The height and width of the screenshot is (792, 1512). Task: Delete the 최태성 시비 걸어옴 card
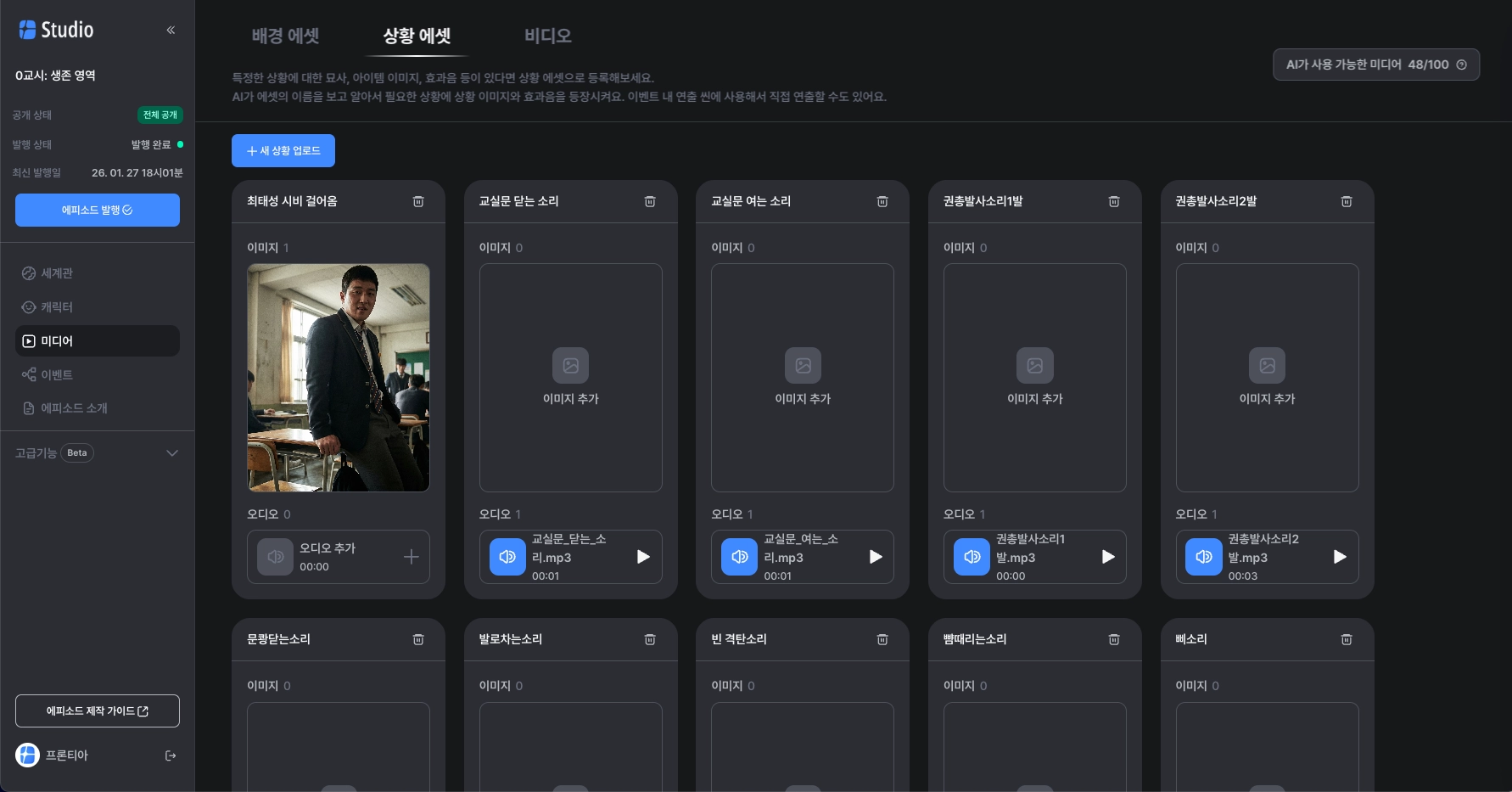click(418, 201)
